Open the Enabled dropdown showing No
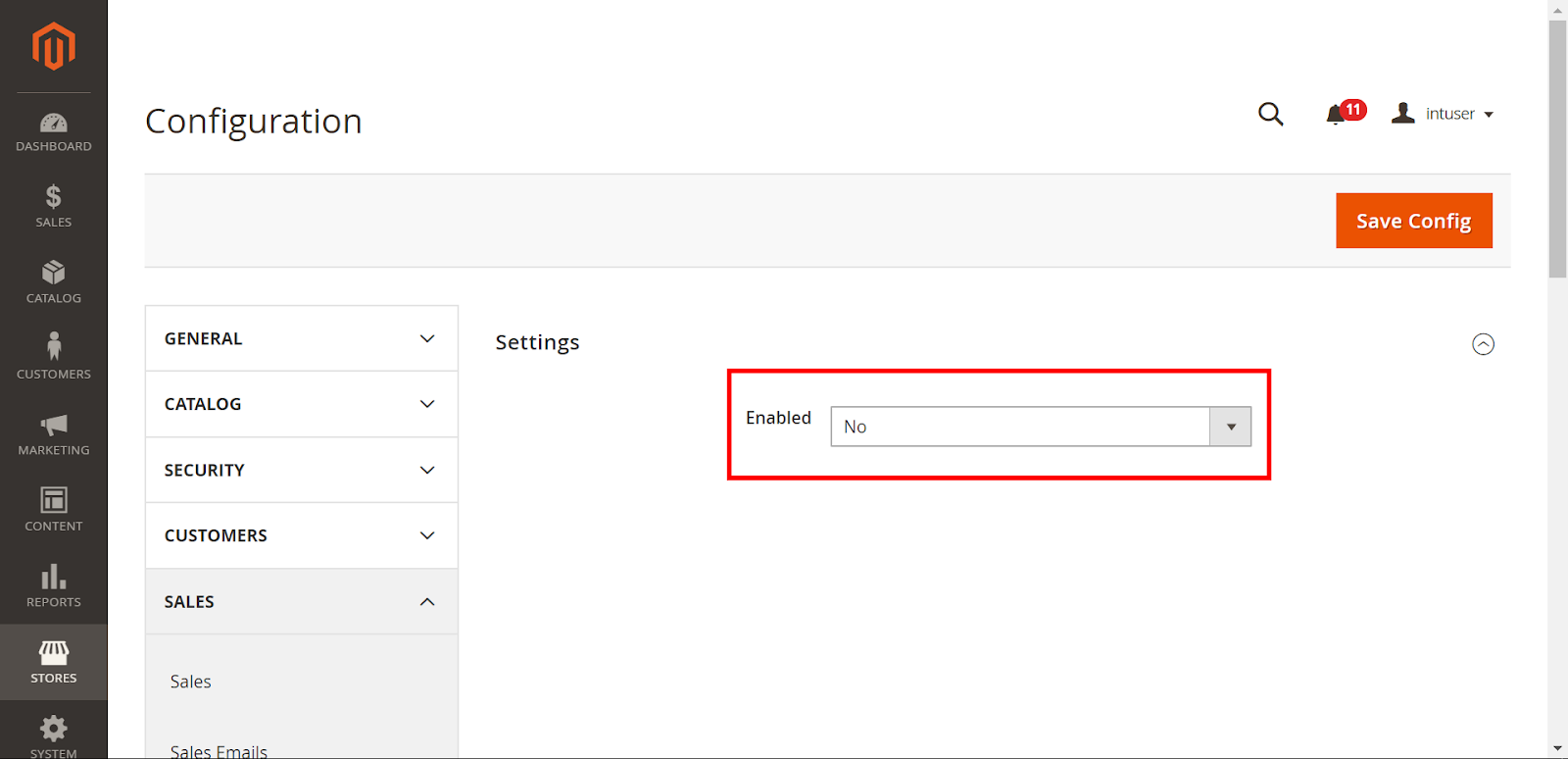The height and width of the screenshot is (759, 1568). [x=1040, y=427]
